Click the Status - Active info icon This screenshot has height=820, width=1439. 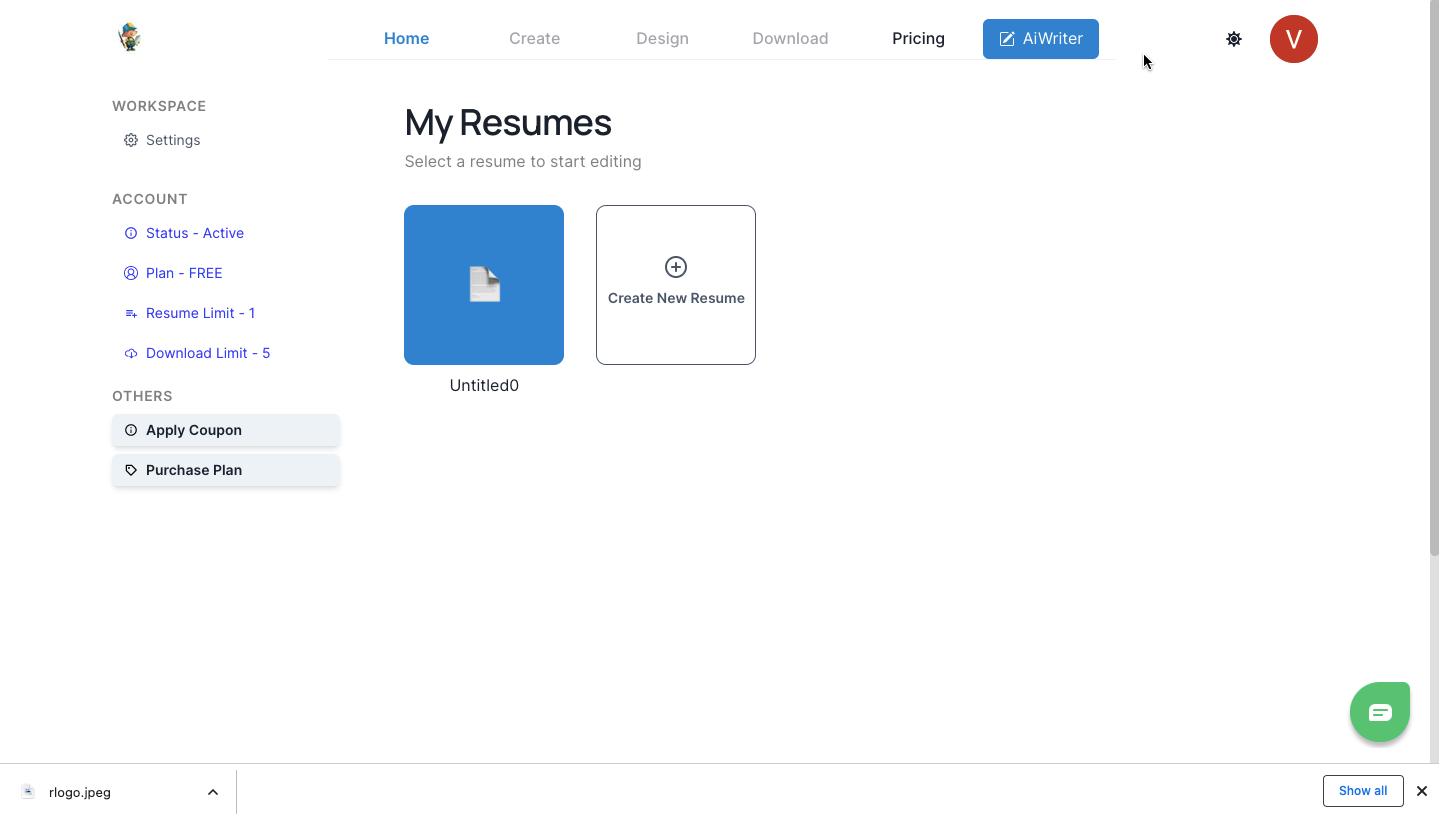[131, 232]
